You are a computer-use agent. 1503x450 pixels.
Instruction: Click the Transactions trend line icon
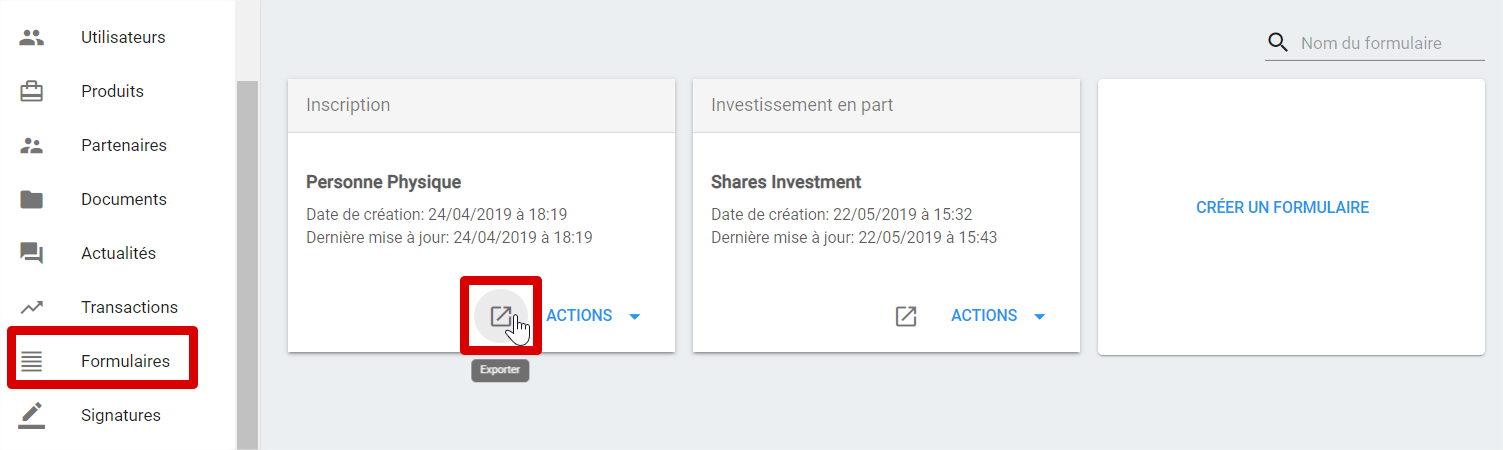[x=32, y=308]
